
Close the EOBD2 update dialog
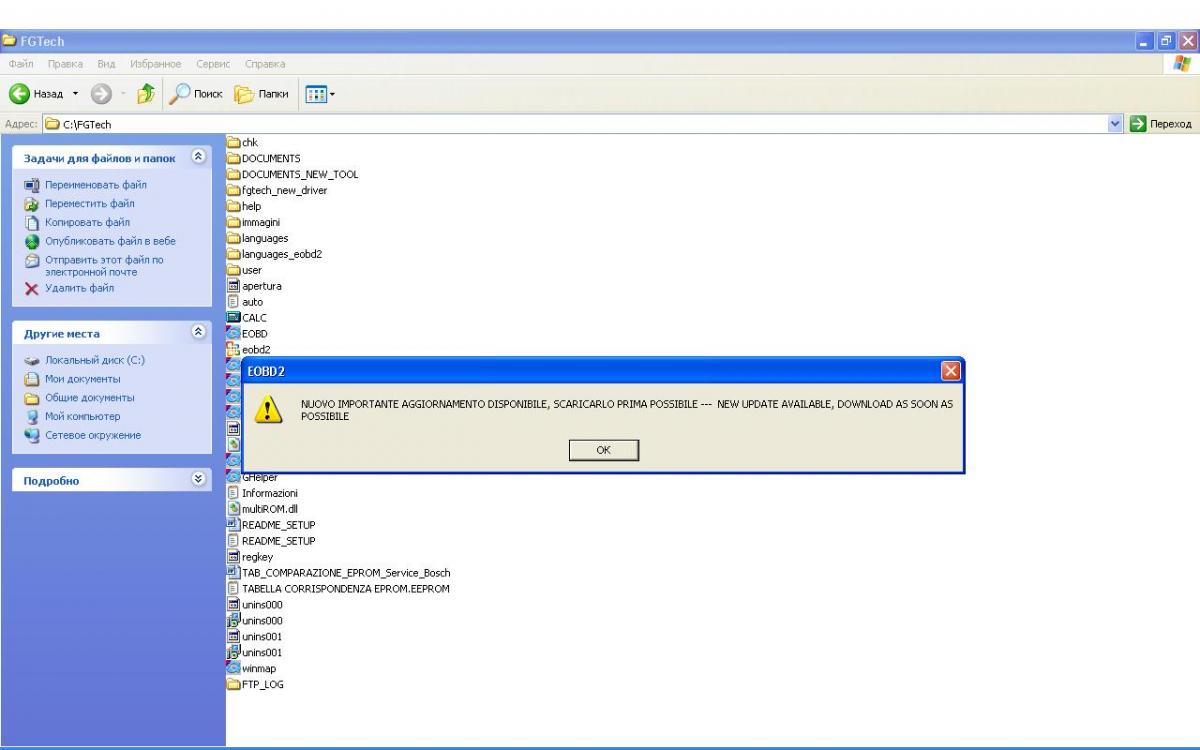click(951, 371)
